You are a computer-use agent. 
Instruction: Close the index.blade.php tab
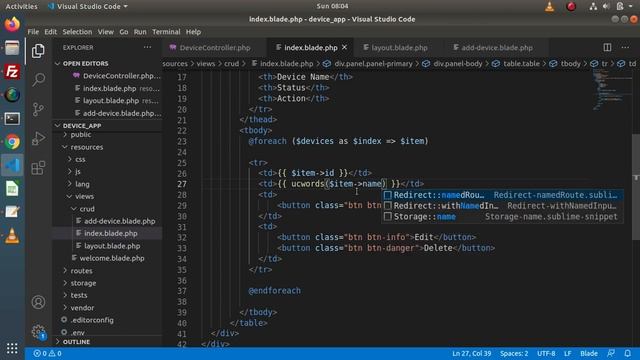click(x=344, y=47)
